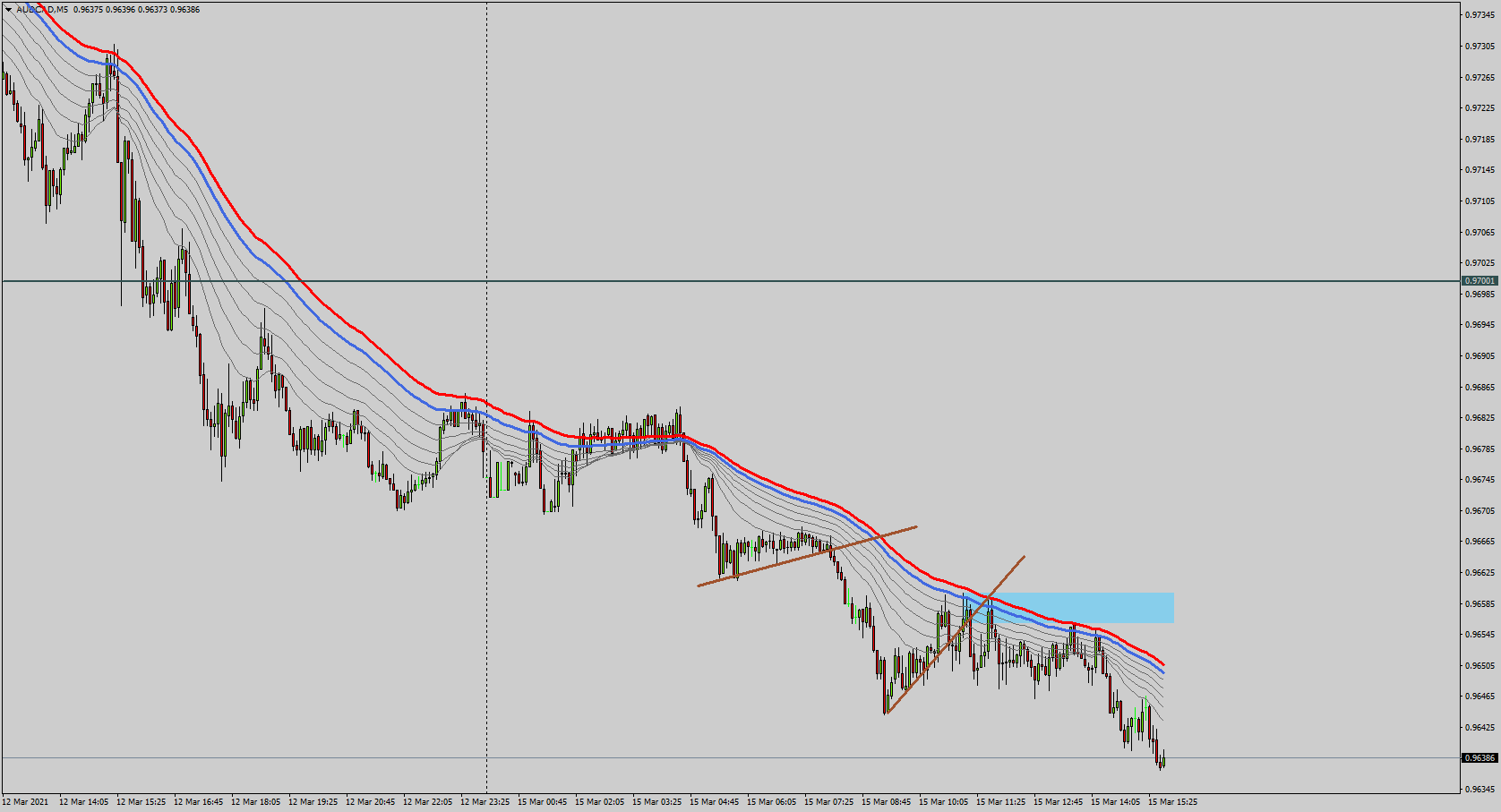Click the 15 Mar 08:45 time axis label

(x=886, y=802)
